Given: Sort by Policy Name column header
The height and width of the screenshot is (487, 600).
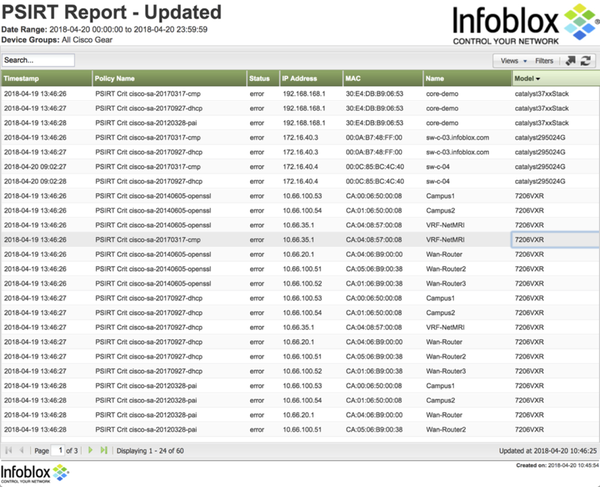Looking at the screenshot, I should pos(170,78).
